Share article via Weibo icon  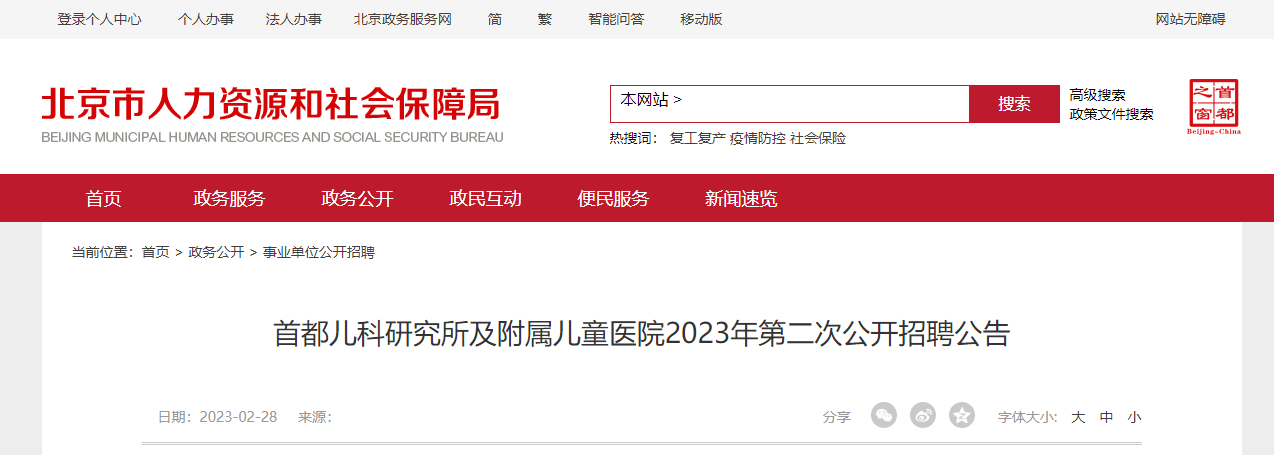coord(923,415)
